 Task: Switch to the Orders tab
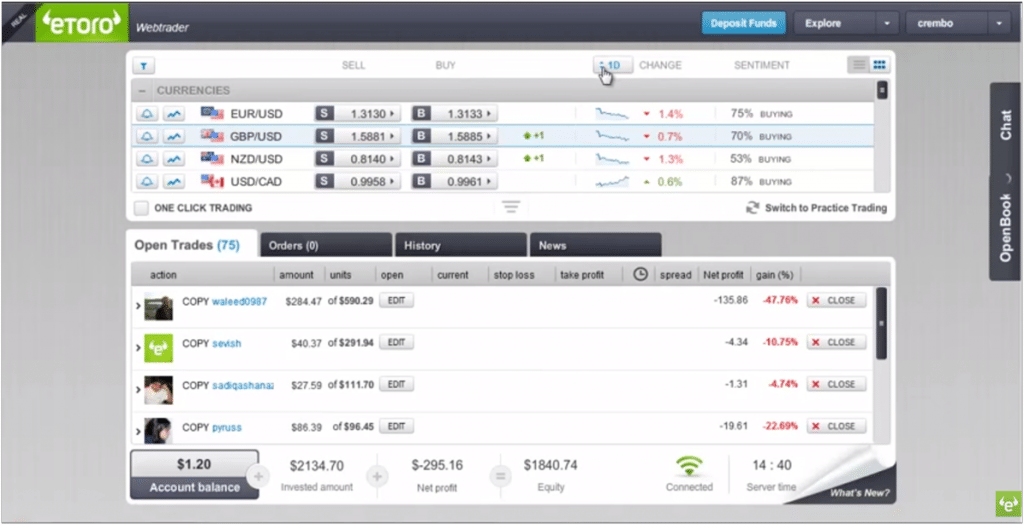[x=326, y=246]
